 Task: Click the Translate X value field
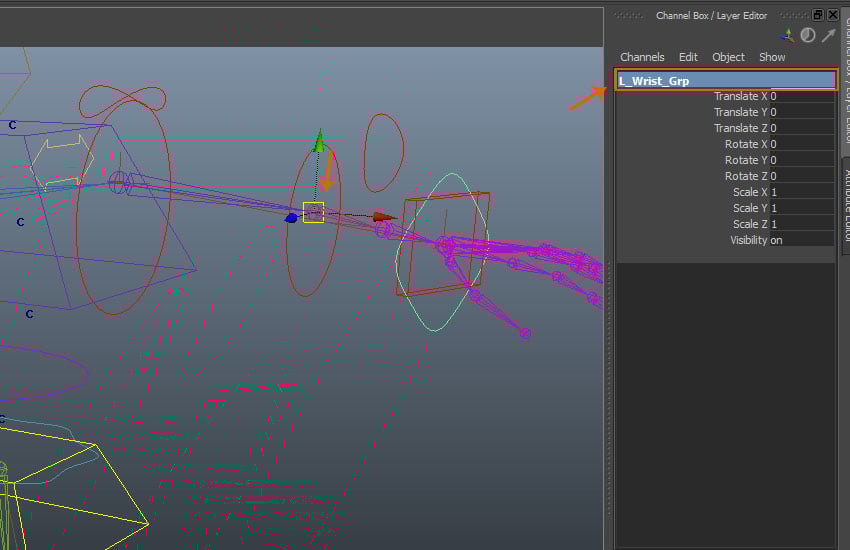pos(800,96)
